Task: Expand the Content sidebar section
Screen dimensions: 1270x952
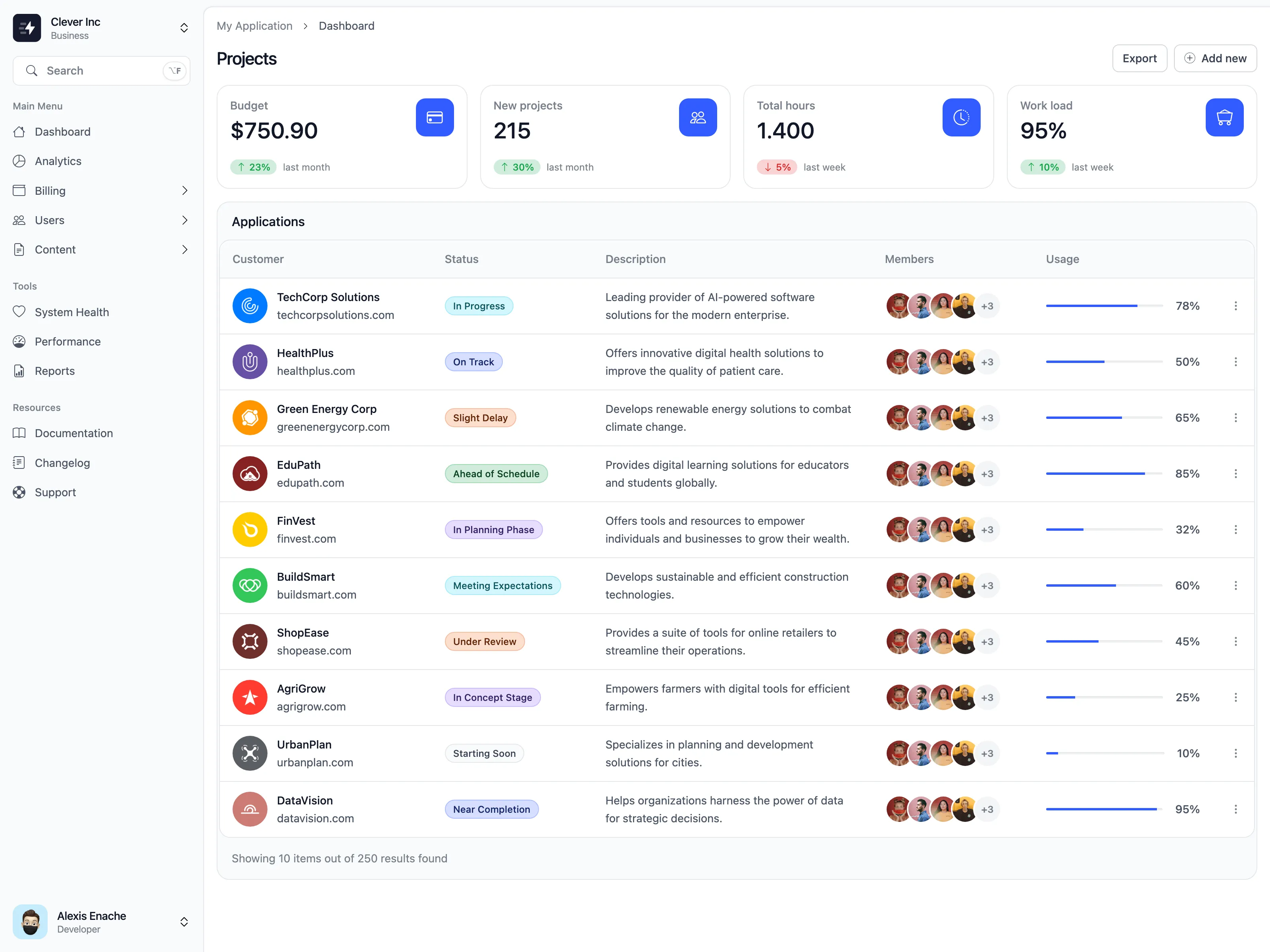Action: 184,250
